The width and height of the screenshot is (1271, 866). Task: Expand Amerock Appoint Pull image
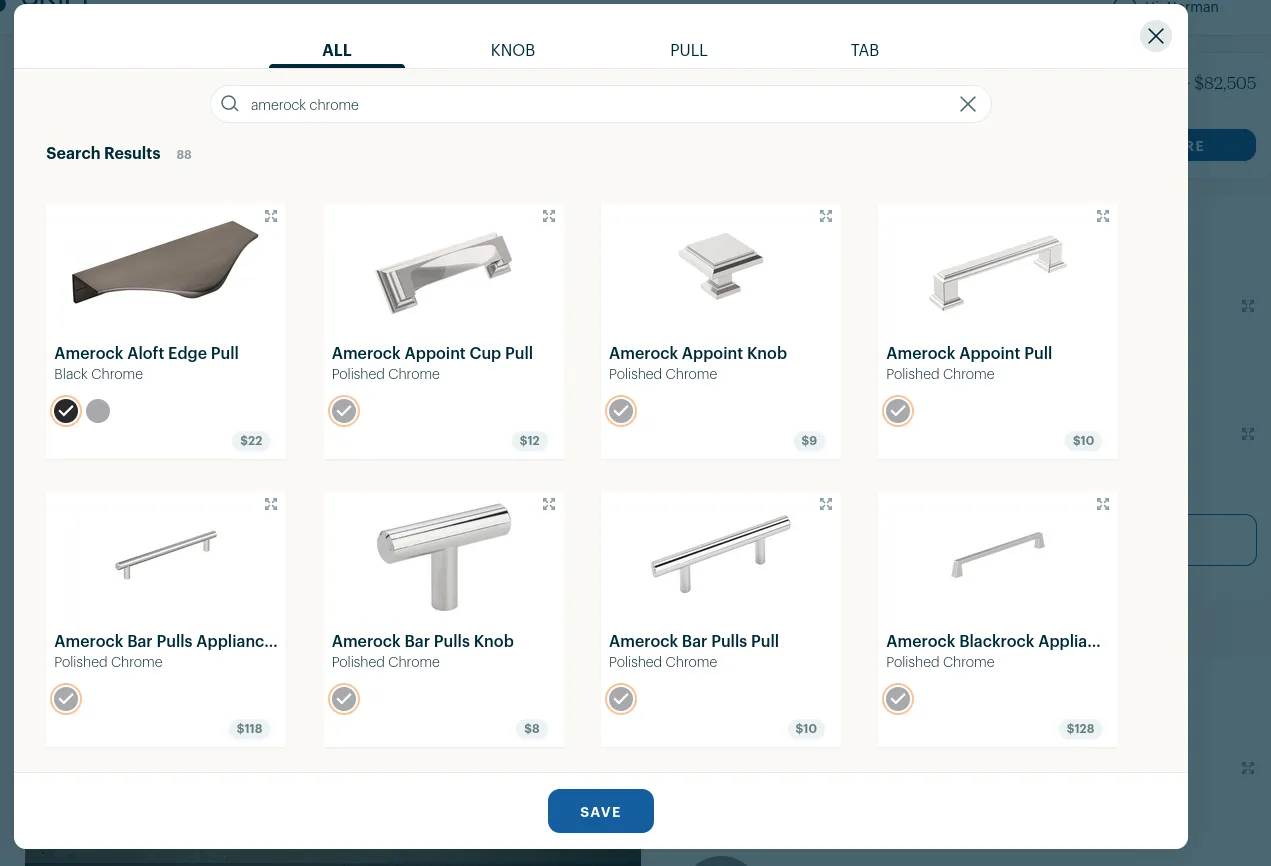pos(1103,216)
